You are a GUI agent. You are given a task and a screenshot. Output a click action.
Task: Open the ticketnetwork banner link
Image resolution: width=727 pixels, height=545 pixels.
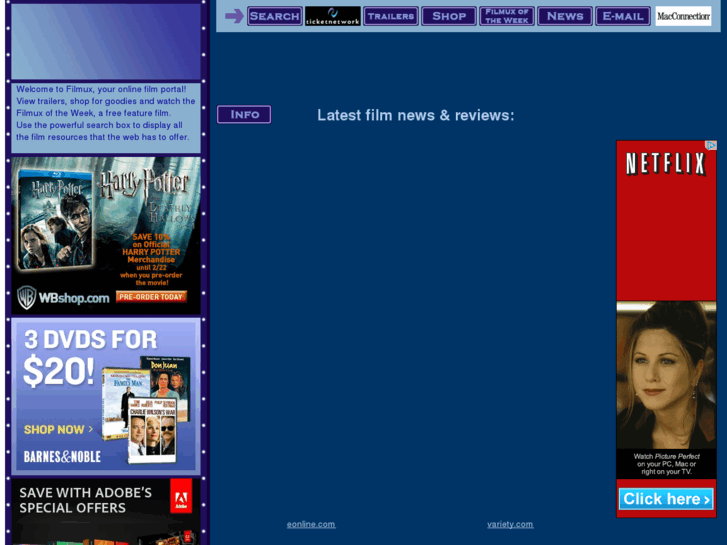(x=332, y=16)
